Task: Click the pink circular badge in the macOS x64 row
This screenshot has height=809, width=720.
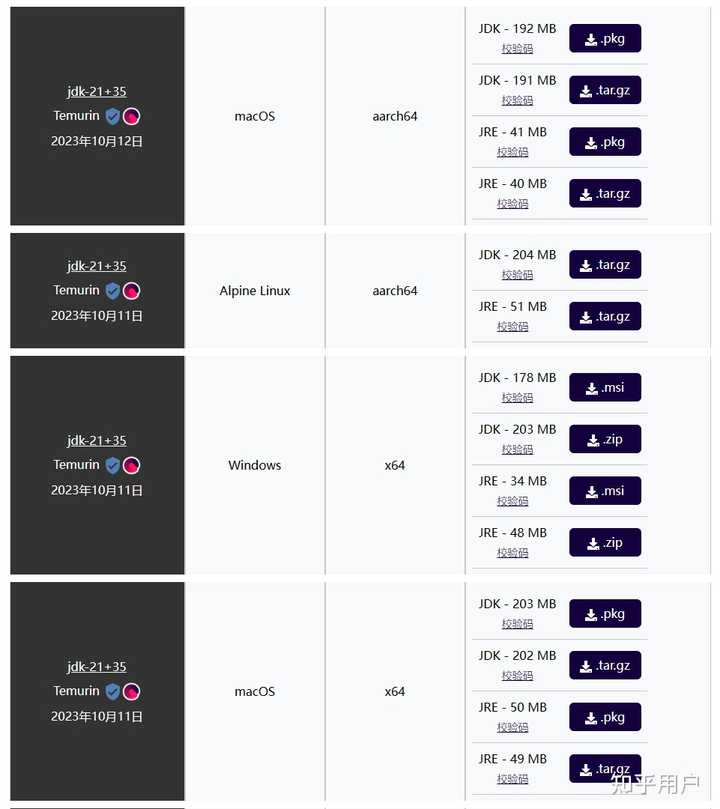Action: (132, 691)
